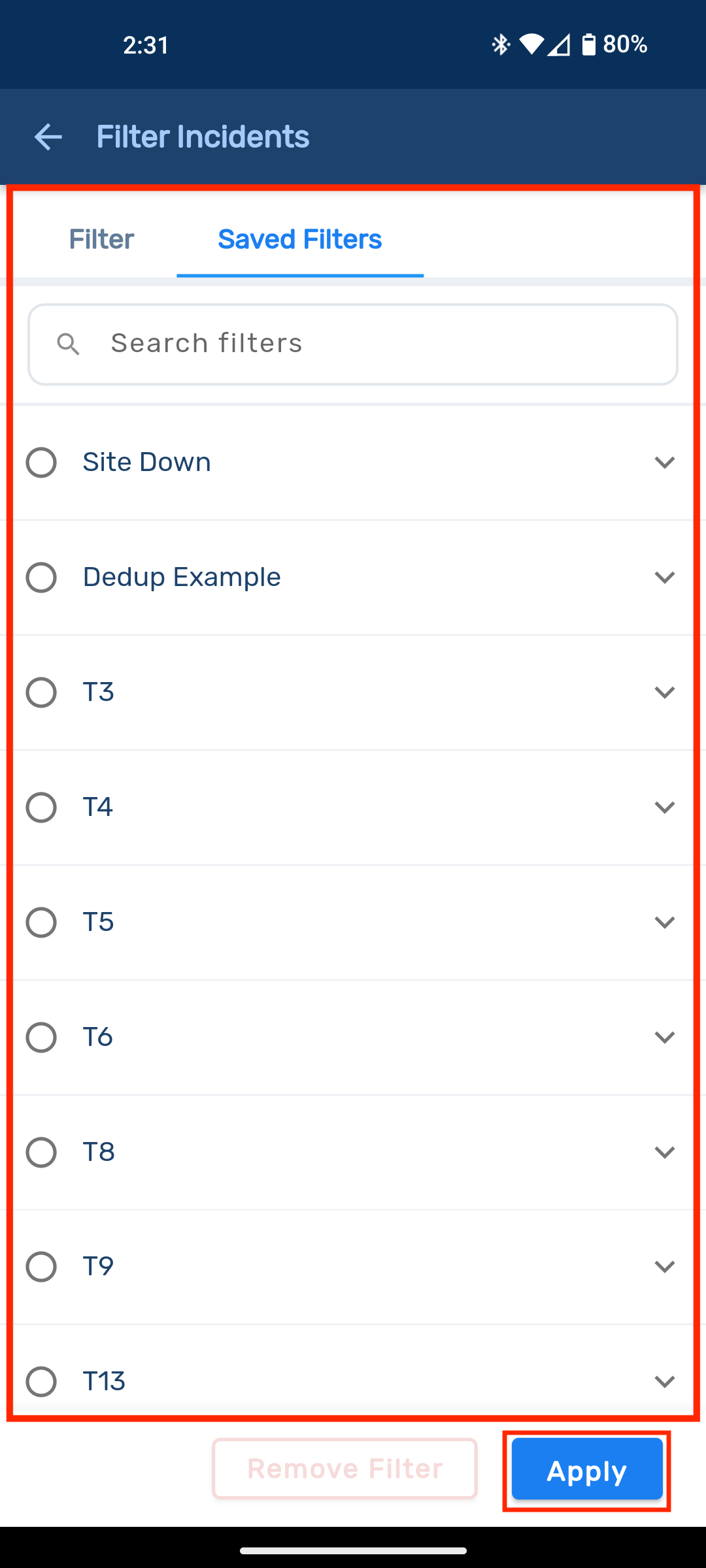Expand the T8 filter details
This screenshot has height=1568, width=706.
664,1152
